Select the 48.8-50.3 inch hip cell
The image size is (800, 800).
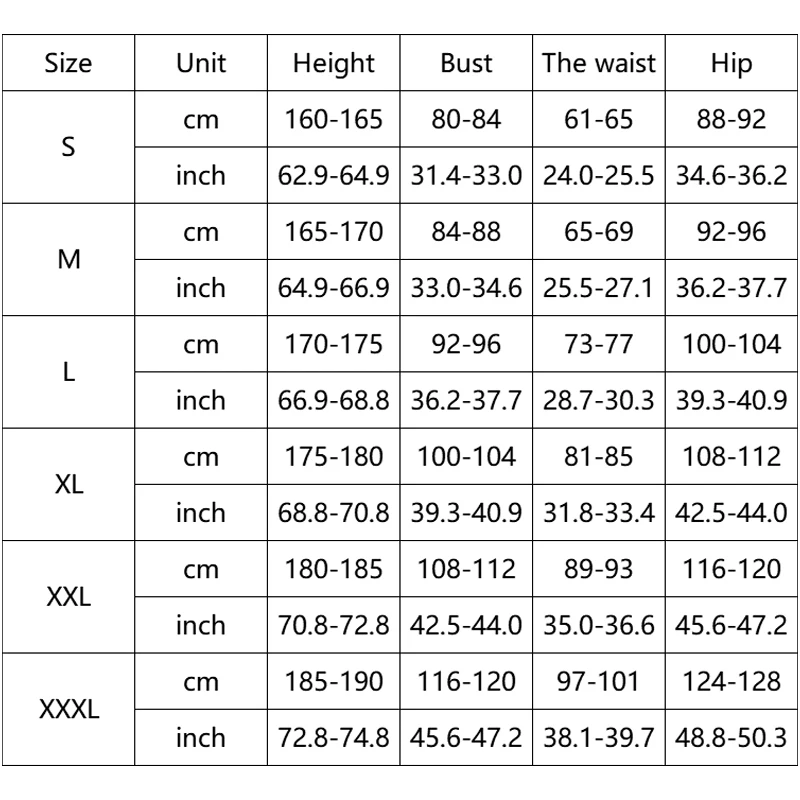tap(731, 738)
